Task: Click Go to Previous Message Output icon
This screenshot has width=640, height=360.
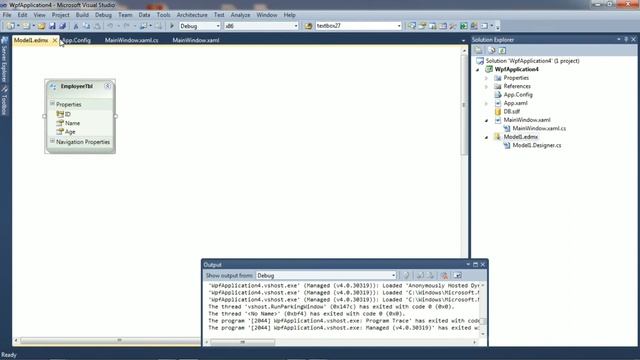Action: pyautogui.click(x=420, y=276)
